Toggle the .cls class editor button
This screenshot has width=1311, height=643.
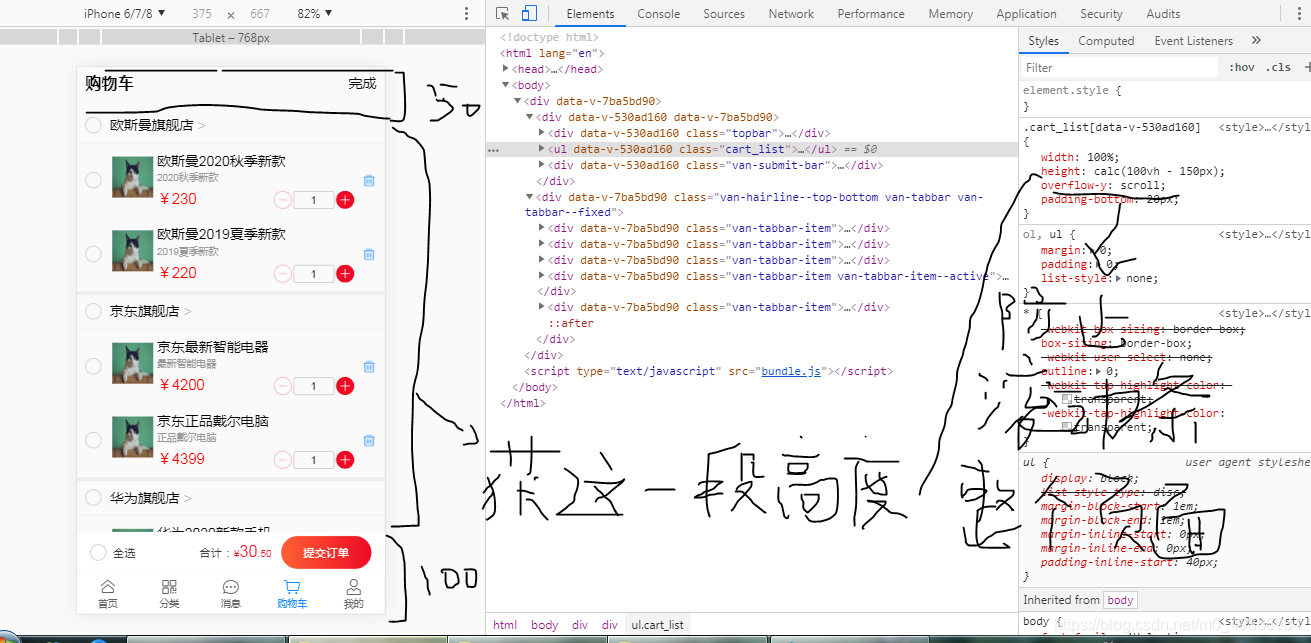click(1278, 67)
